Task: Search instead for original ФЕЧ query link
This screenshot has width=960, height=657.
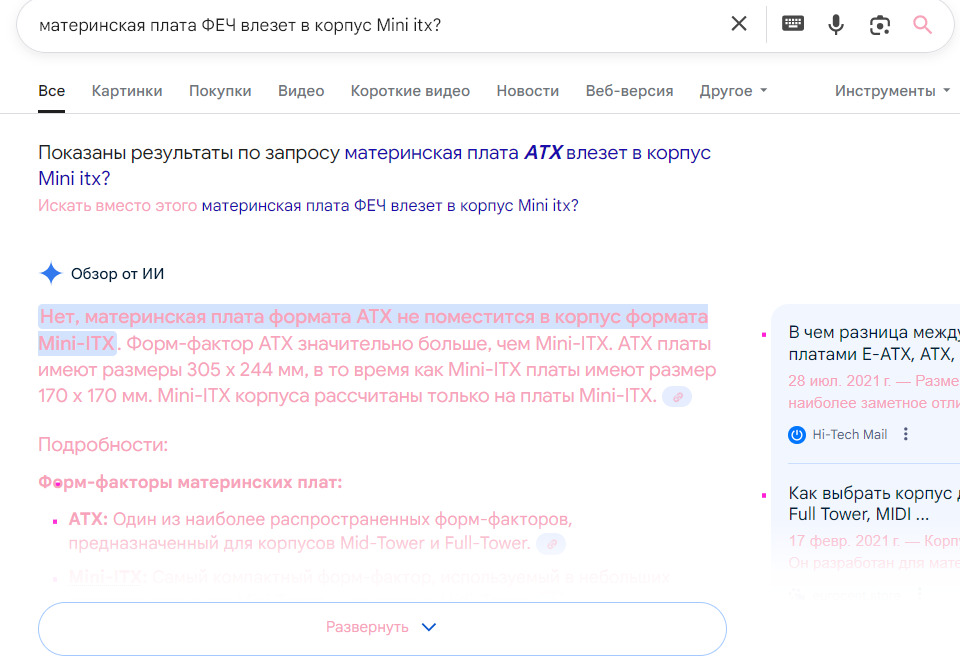Action: click(389, 205)
